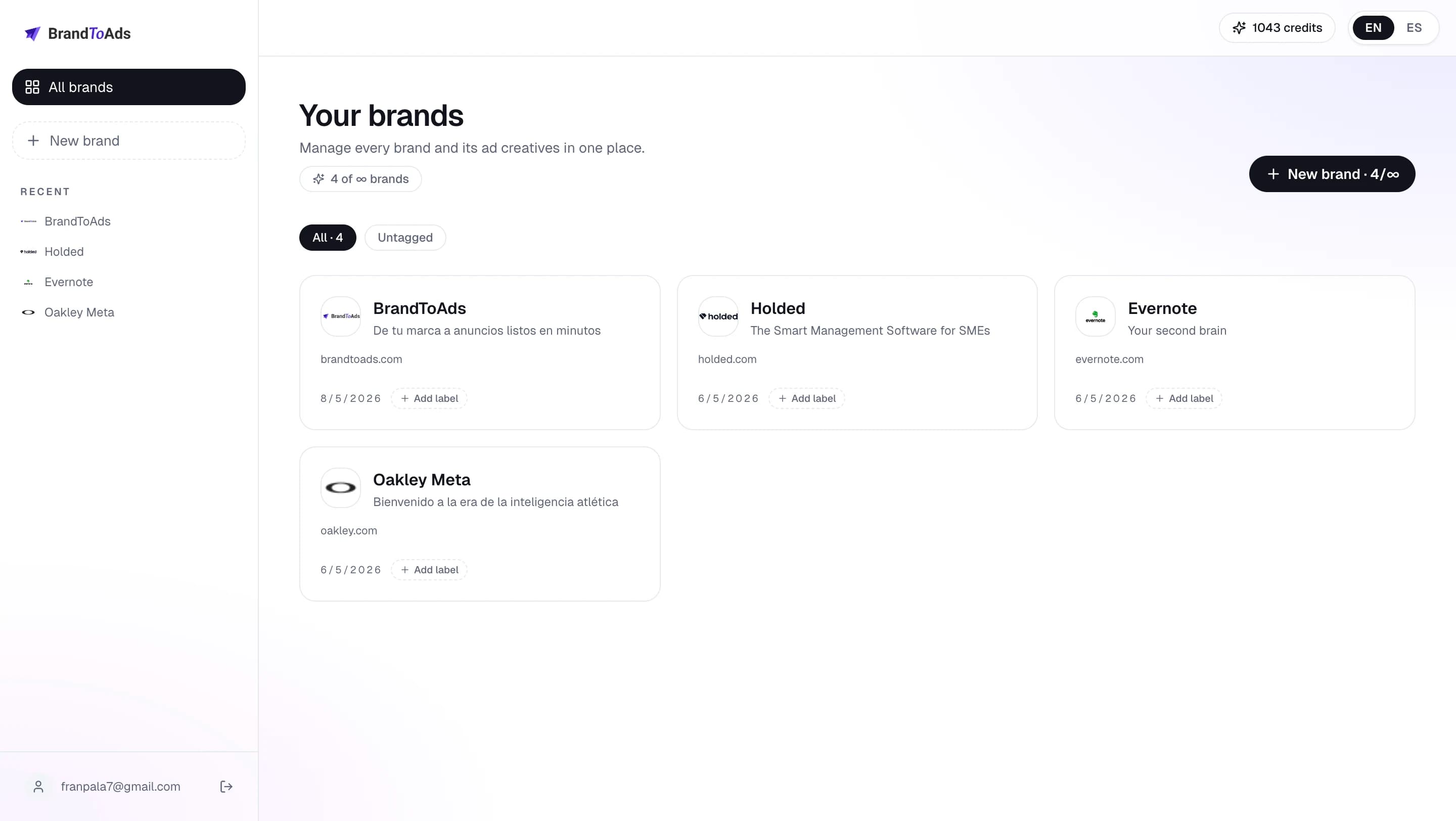The image size is (1456, 821).
Task: Click the oakley.com URL text
Action: pos(349,531)
